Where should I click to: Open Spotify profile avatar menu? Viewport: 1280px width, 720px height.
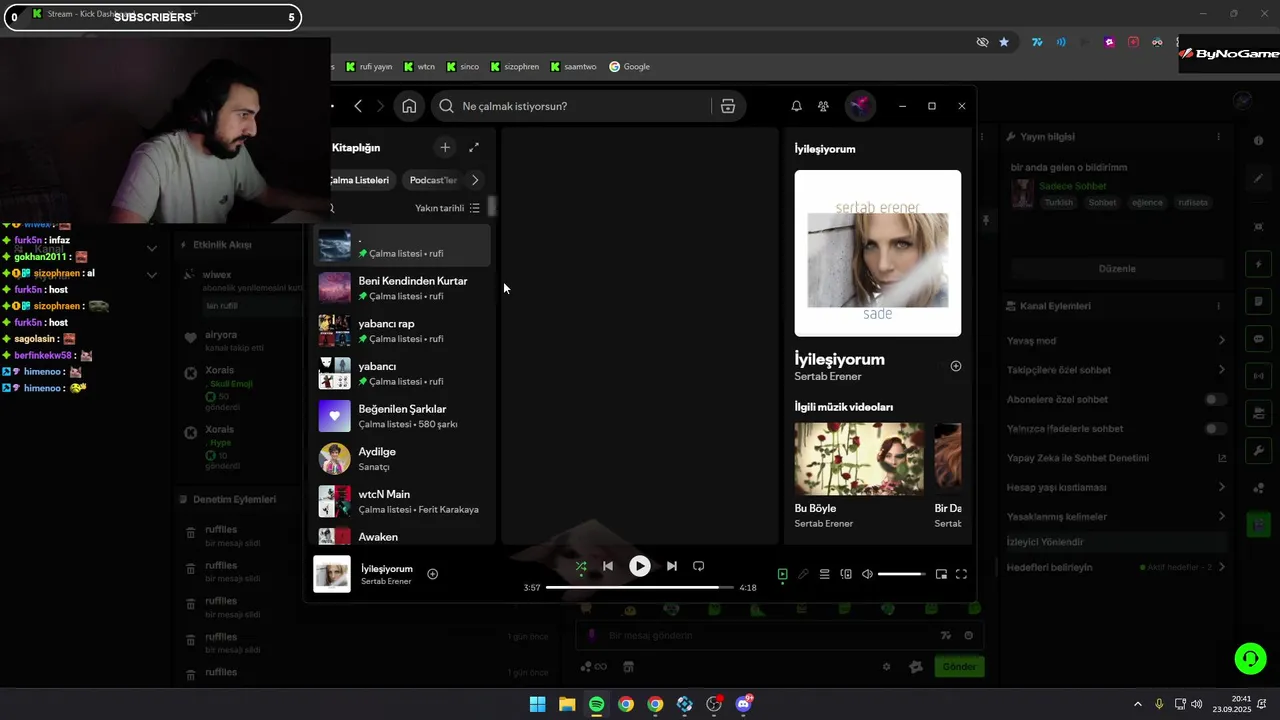(x=860, y=106)
